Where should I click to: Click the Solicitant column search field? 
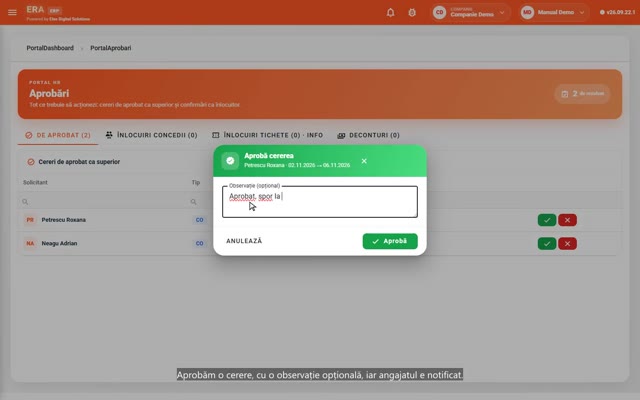pos(103,202)
